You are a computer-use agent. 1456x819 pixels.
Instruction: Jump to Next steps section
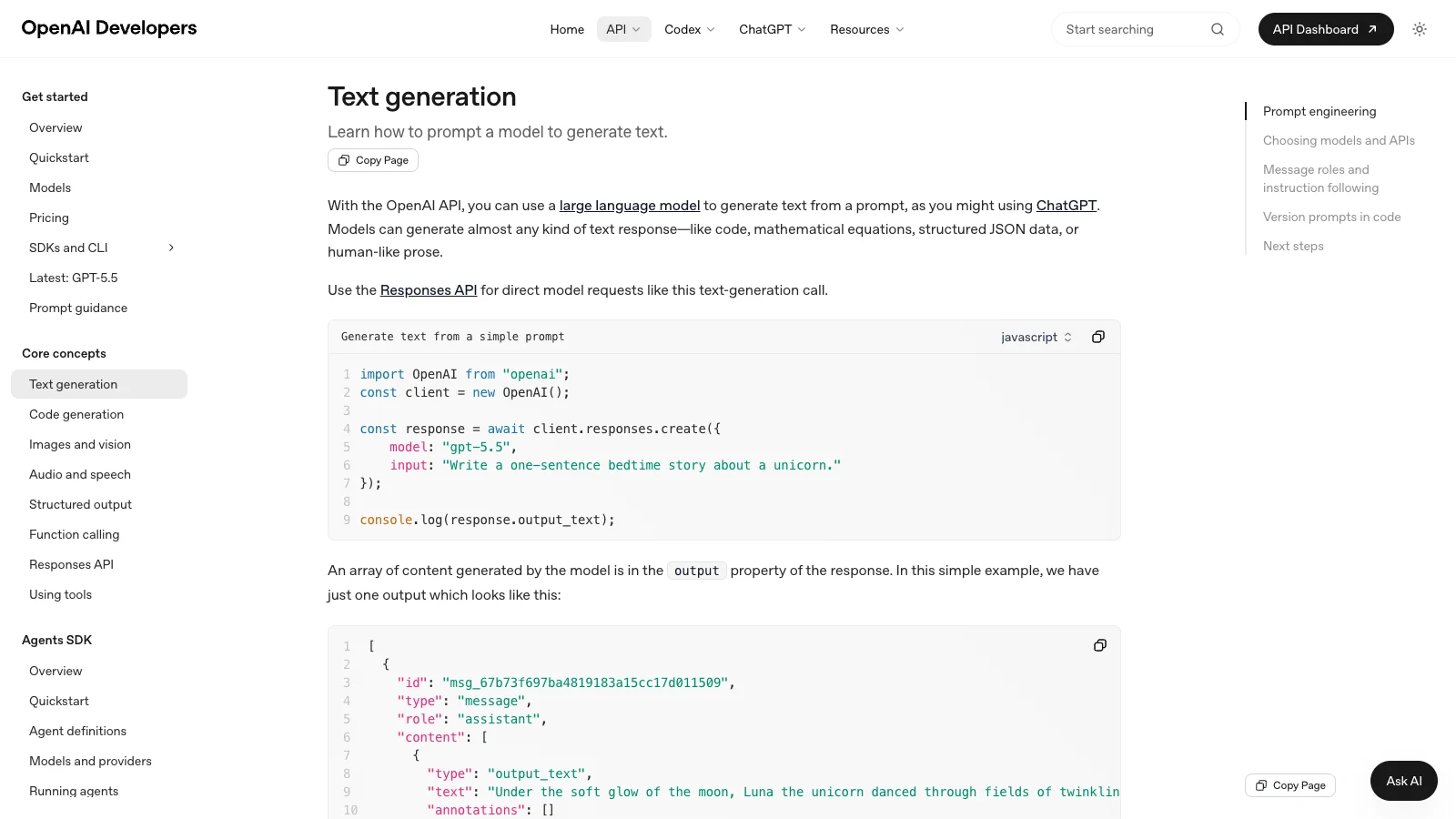[x=1293, y=246]
